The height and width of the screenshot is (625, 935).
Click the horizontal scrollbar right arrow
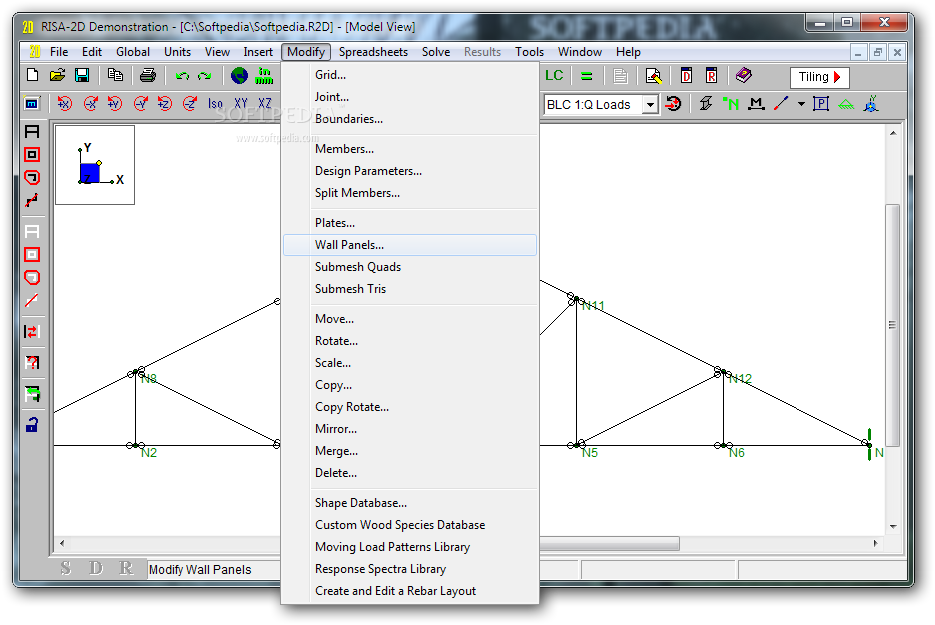coord(875,543)
